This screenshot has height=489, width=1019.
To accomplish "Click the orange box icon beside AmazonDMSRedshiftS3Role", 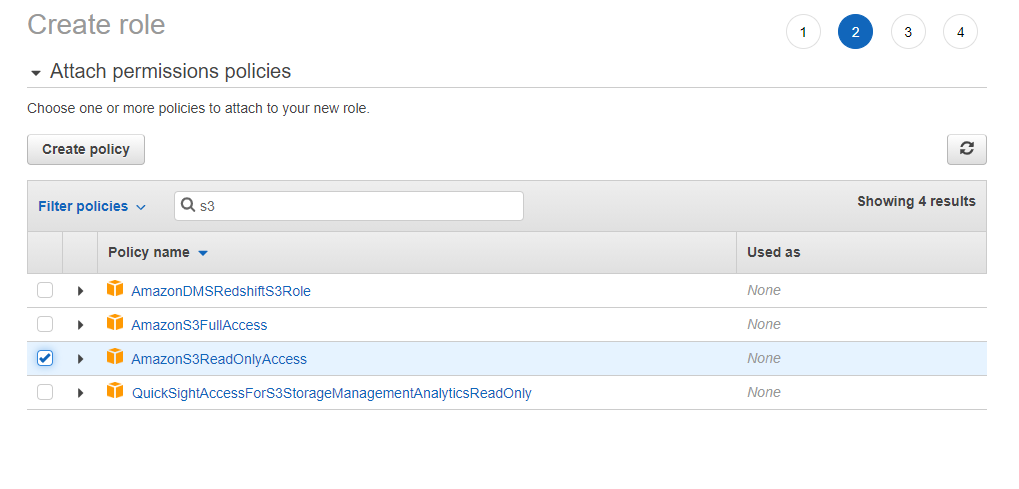I will [115, 289].
